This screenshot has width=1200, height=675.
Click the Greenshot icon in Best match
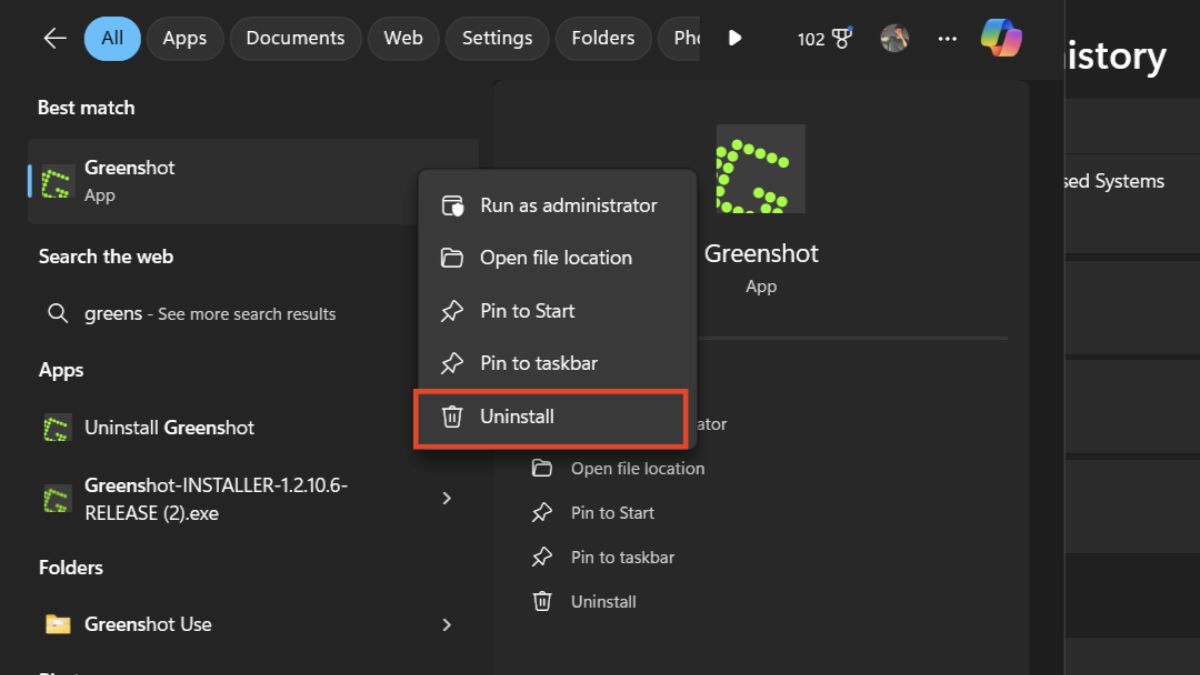pyautogui.click(x=57, y=181)
